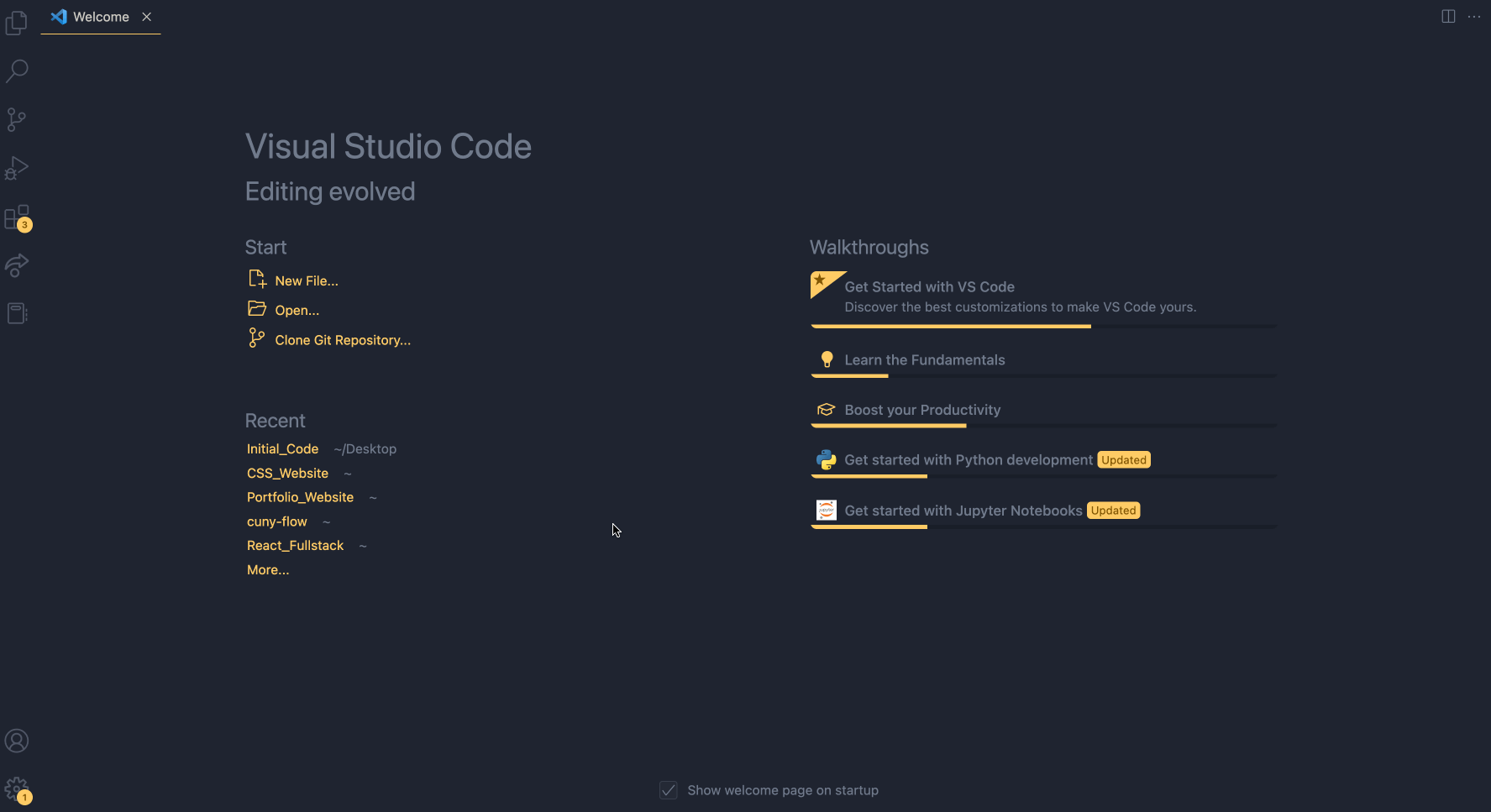This screenshot has width=1491, height=812.
Task: Click the Boost your Productivity progress bar
Action: tap(1043, 426)
